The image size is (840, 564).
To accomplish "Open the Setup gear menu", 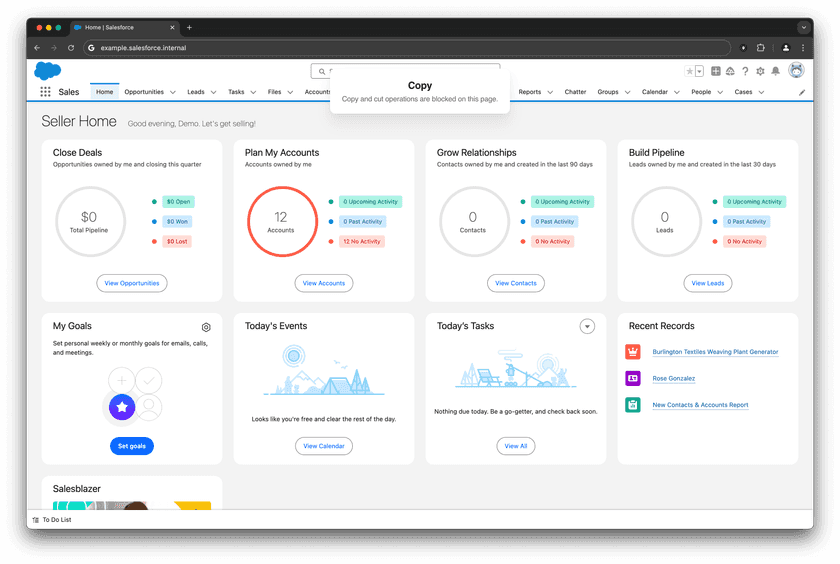I will 760,71.
